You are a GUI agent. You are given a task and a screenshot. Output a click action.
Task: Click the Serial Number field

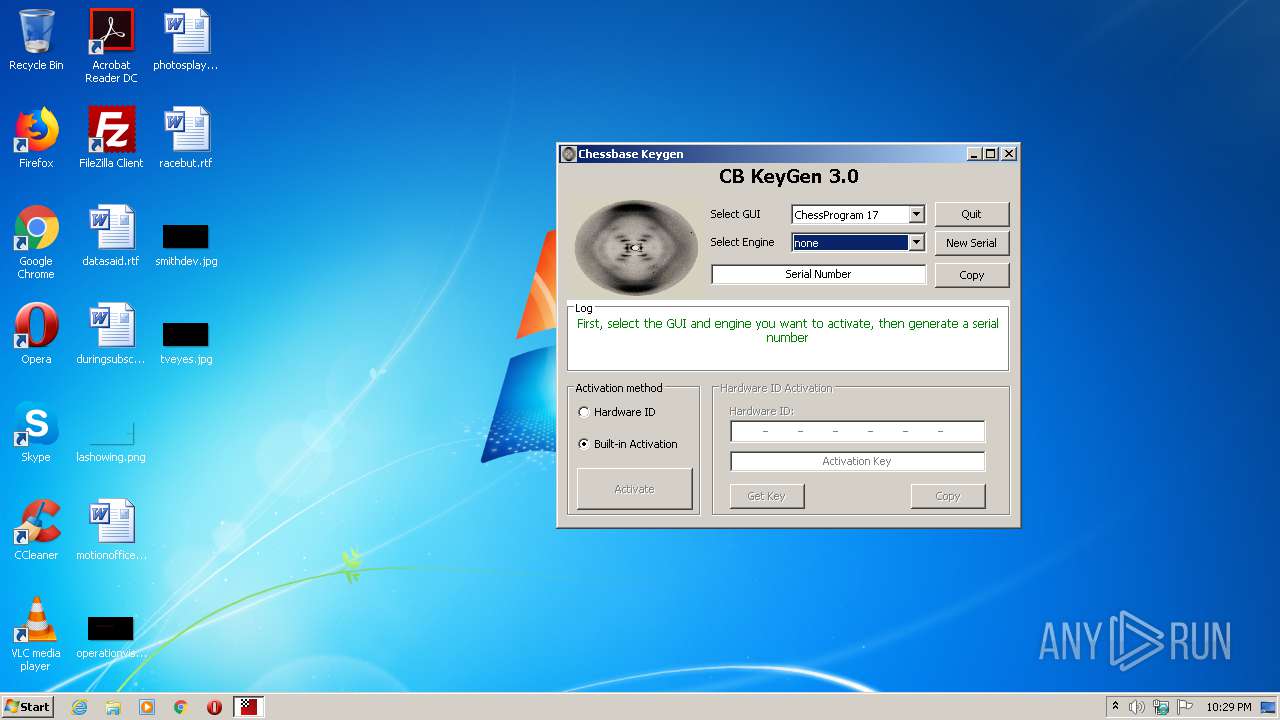click(x=818, y=274)
